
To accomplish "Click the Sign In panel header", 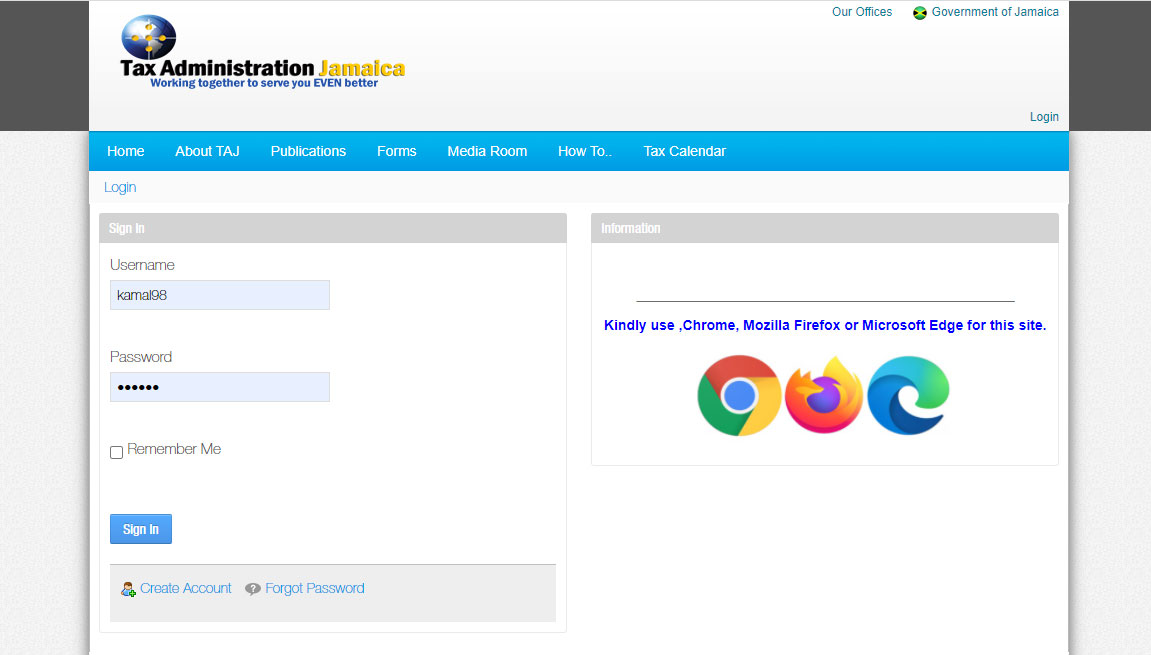I will click(x=333, y=228).
